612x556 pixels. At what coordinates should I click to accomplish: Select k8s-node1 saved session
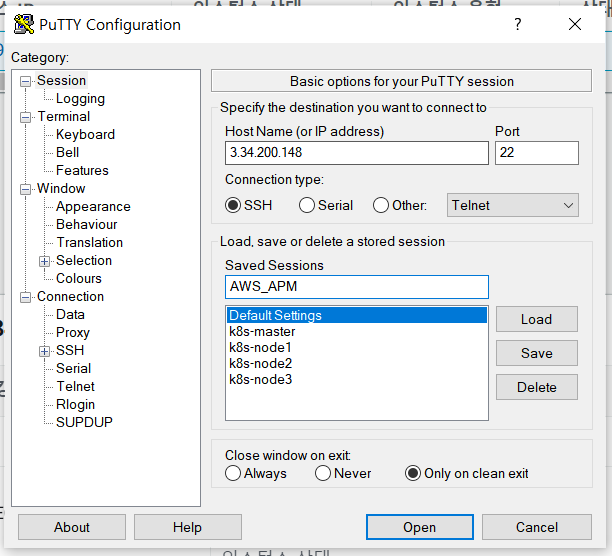[x=357, y=347]
